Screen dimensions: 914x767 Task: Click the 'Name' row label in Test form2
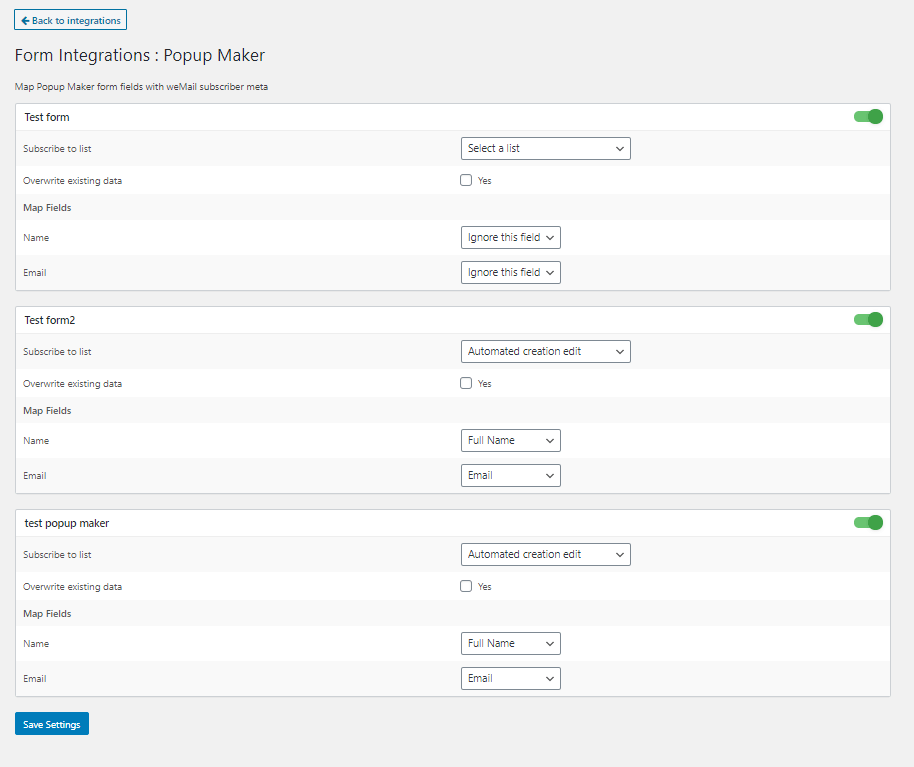[36, 441]
